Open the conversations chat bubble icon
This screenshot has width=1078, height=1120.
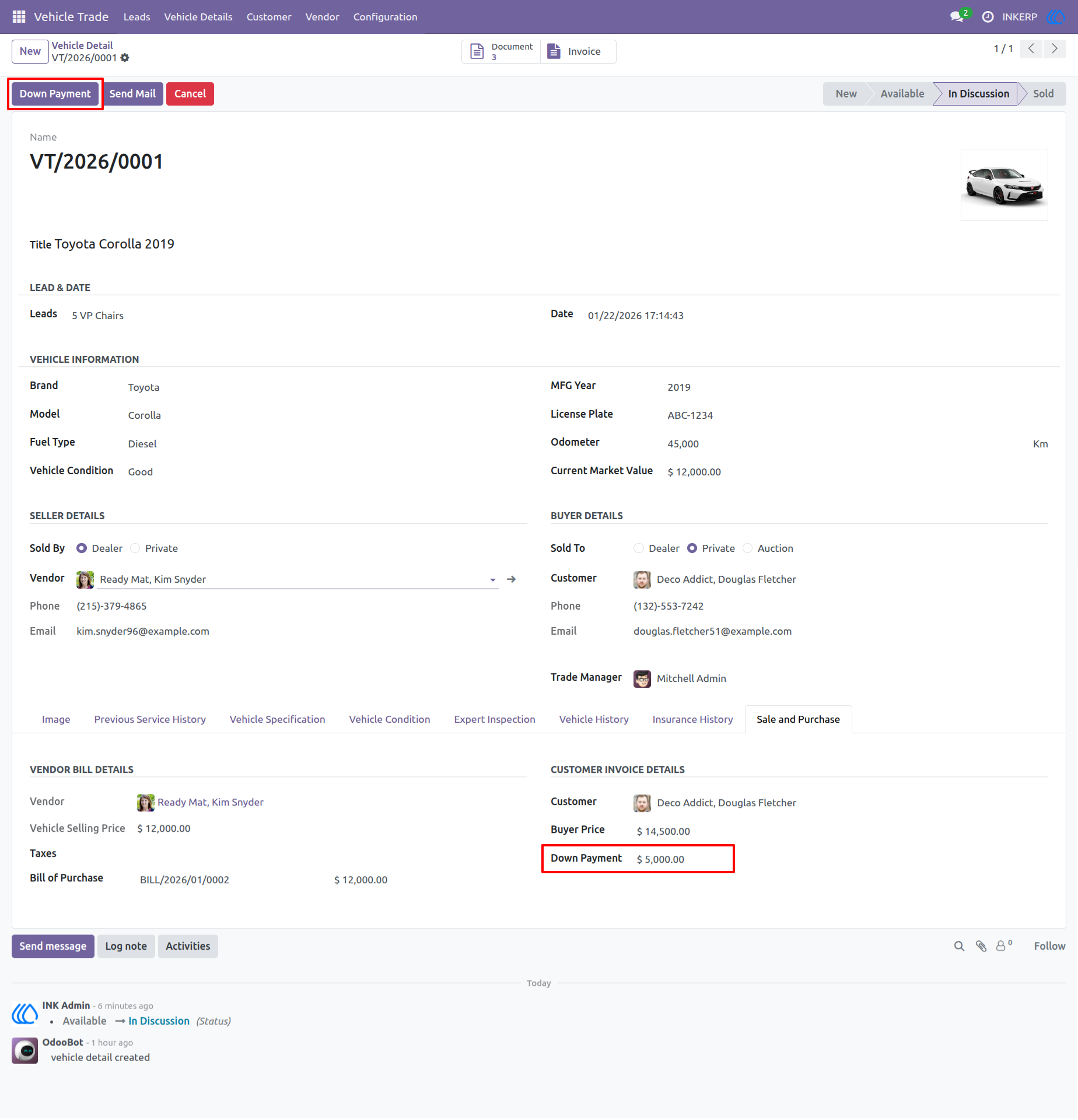coord(957,17)
